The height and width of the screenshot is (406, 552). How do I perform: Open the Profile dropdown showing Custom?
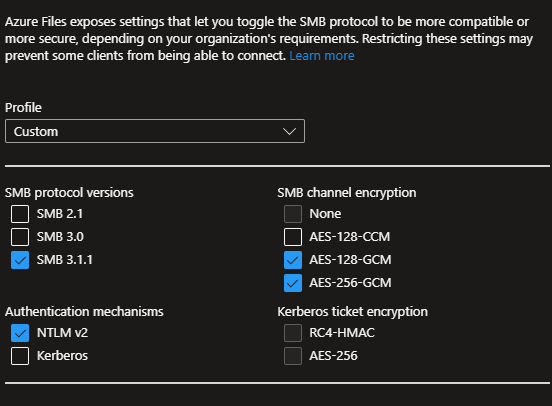point(155,131)
